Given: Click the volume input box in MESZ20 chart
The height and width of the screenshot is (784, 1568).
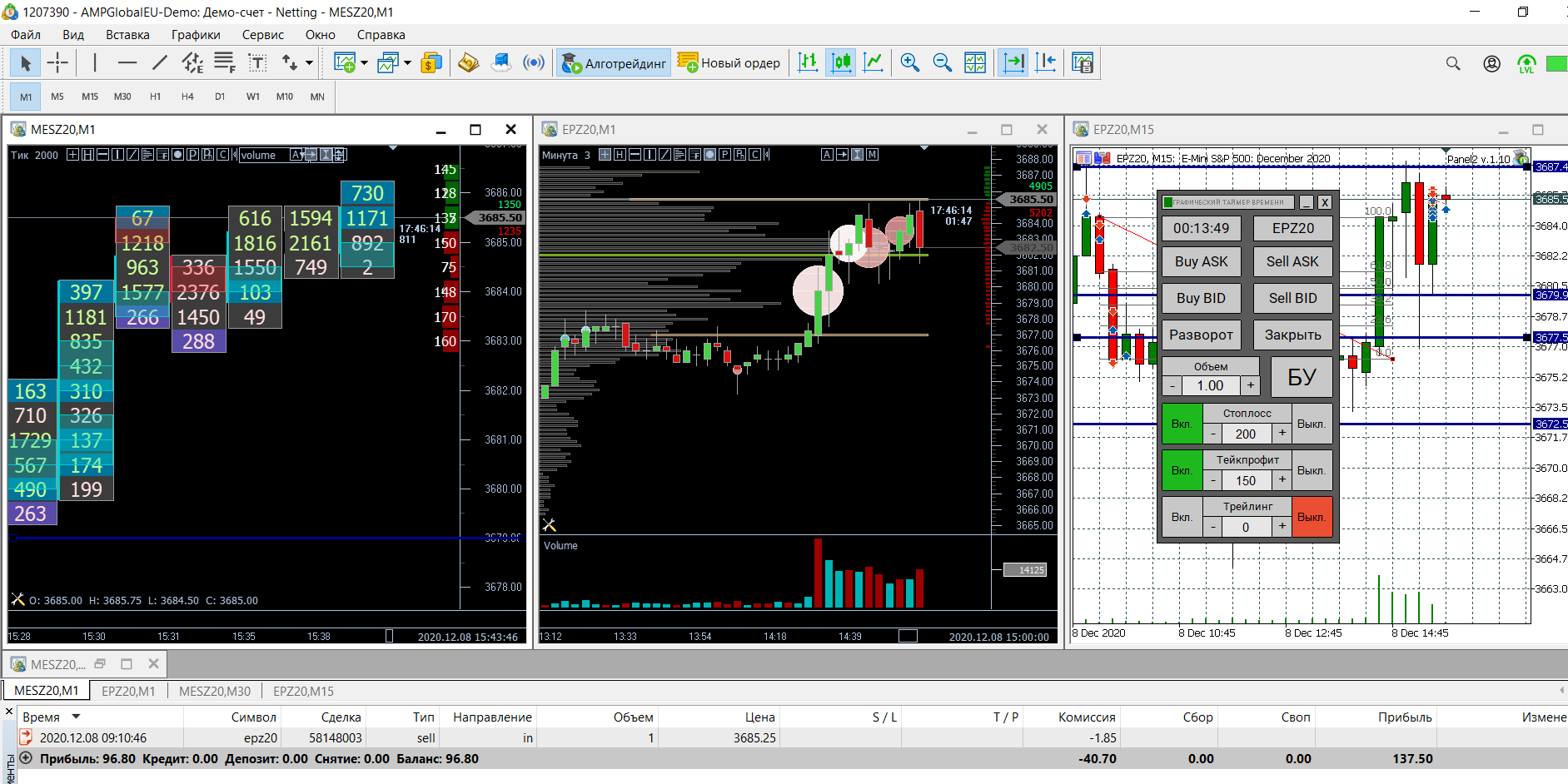Looking at the screenshot, I should click(x=263, y=155).
